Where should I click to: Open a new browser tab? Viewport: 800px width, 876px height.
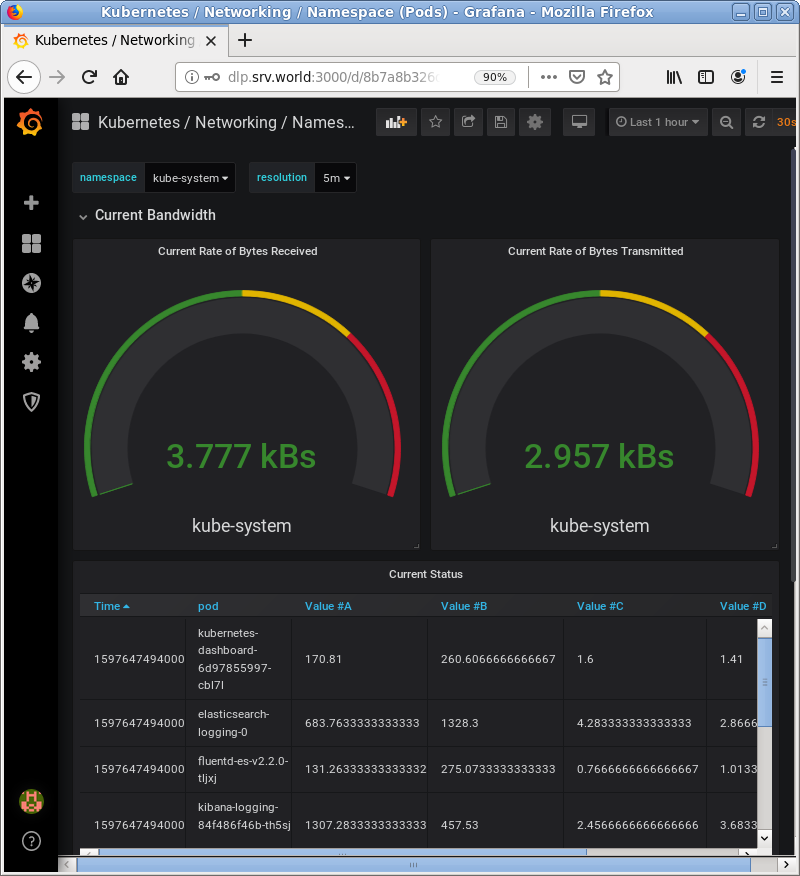click(x=245, y=40)
